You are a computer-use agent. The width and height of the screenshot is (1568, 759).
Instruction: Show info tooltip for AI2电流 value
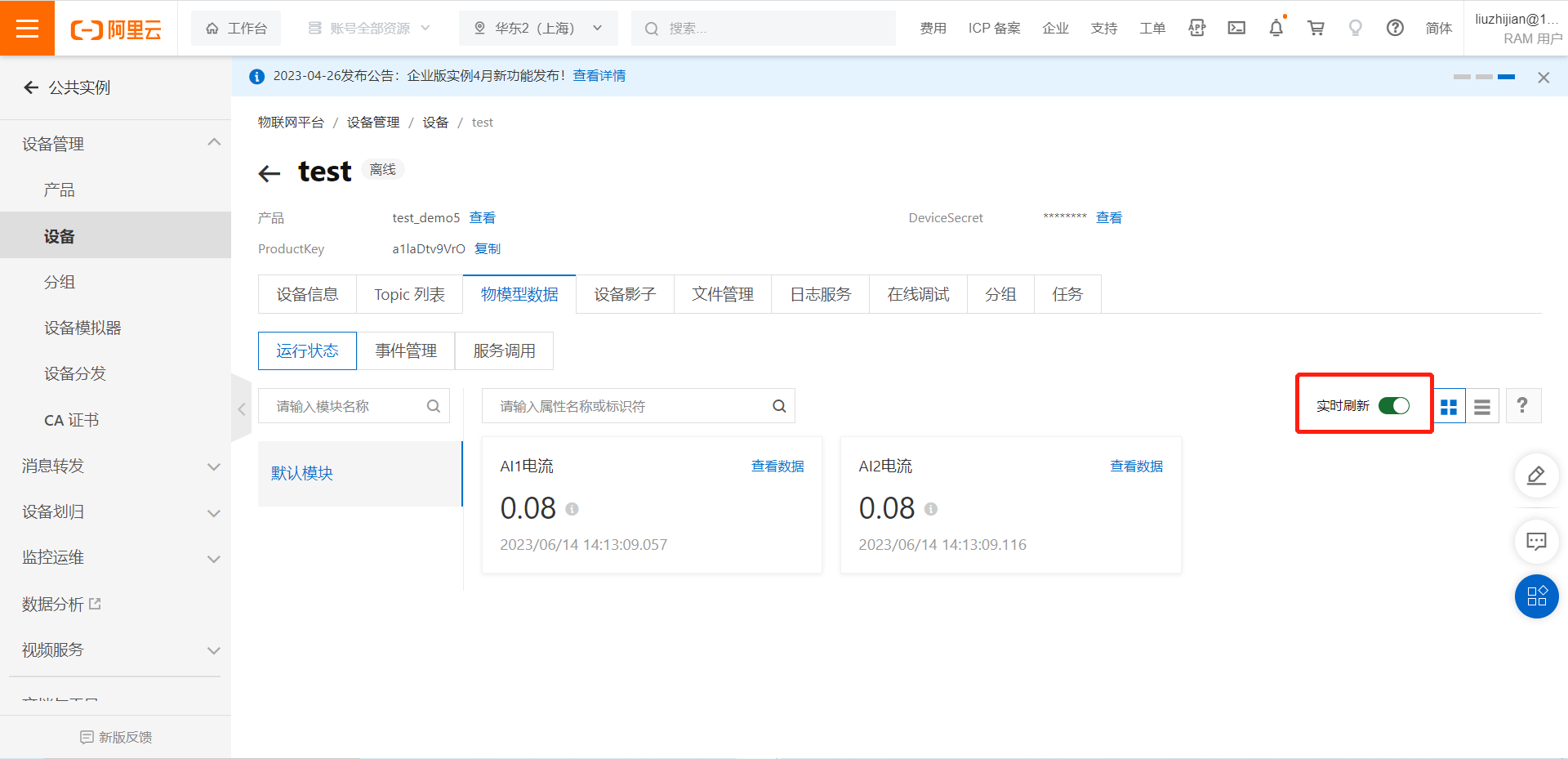[x=931, y=509]
